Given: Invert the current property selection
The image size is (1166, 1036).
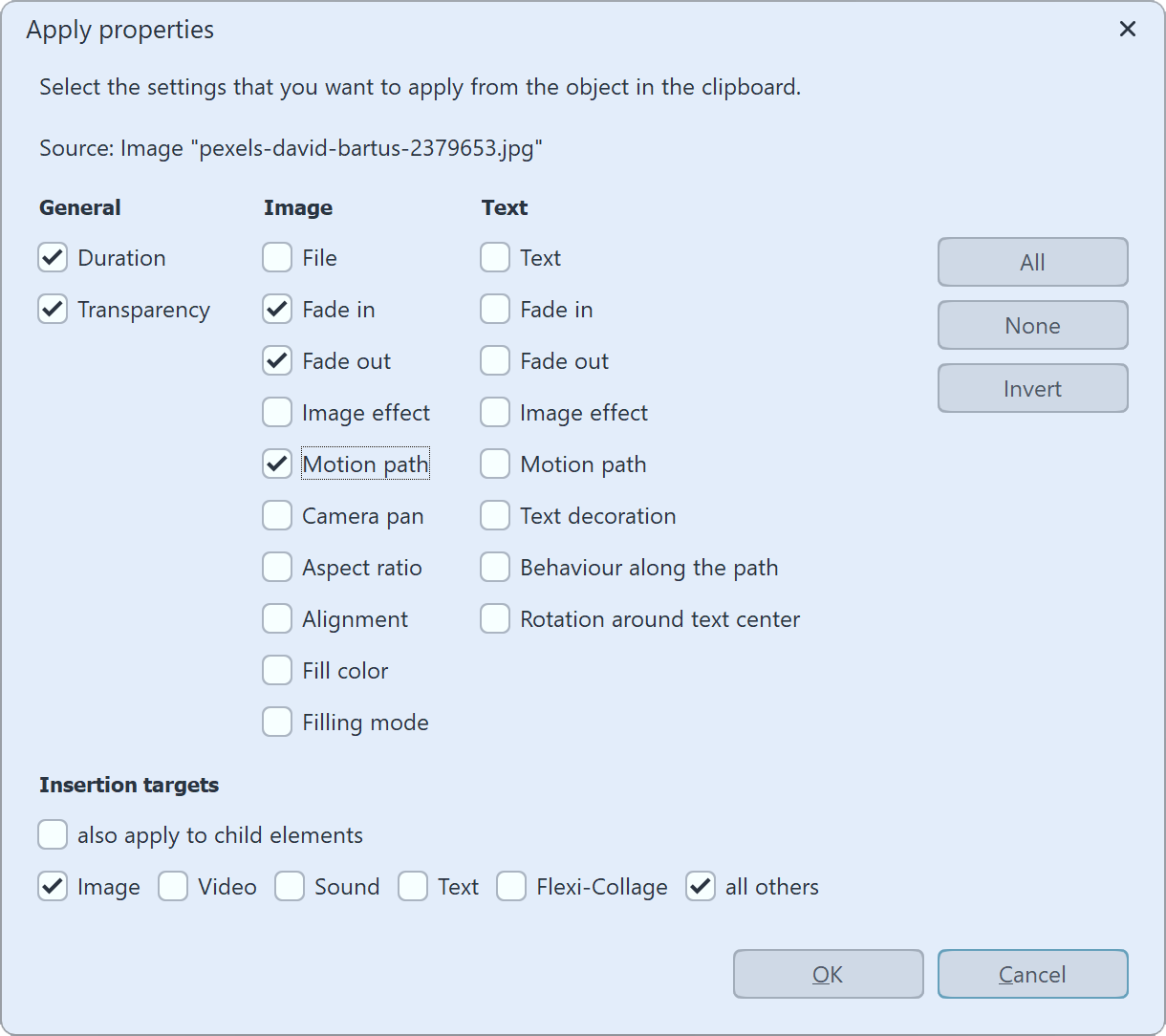Looking at the screenshot, I should click(x=1032, y=388).
